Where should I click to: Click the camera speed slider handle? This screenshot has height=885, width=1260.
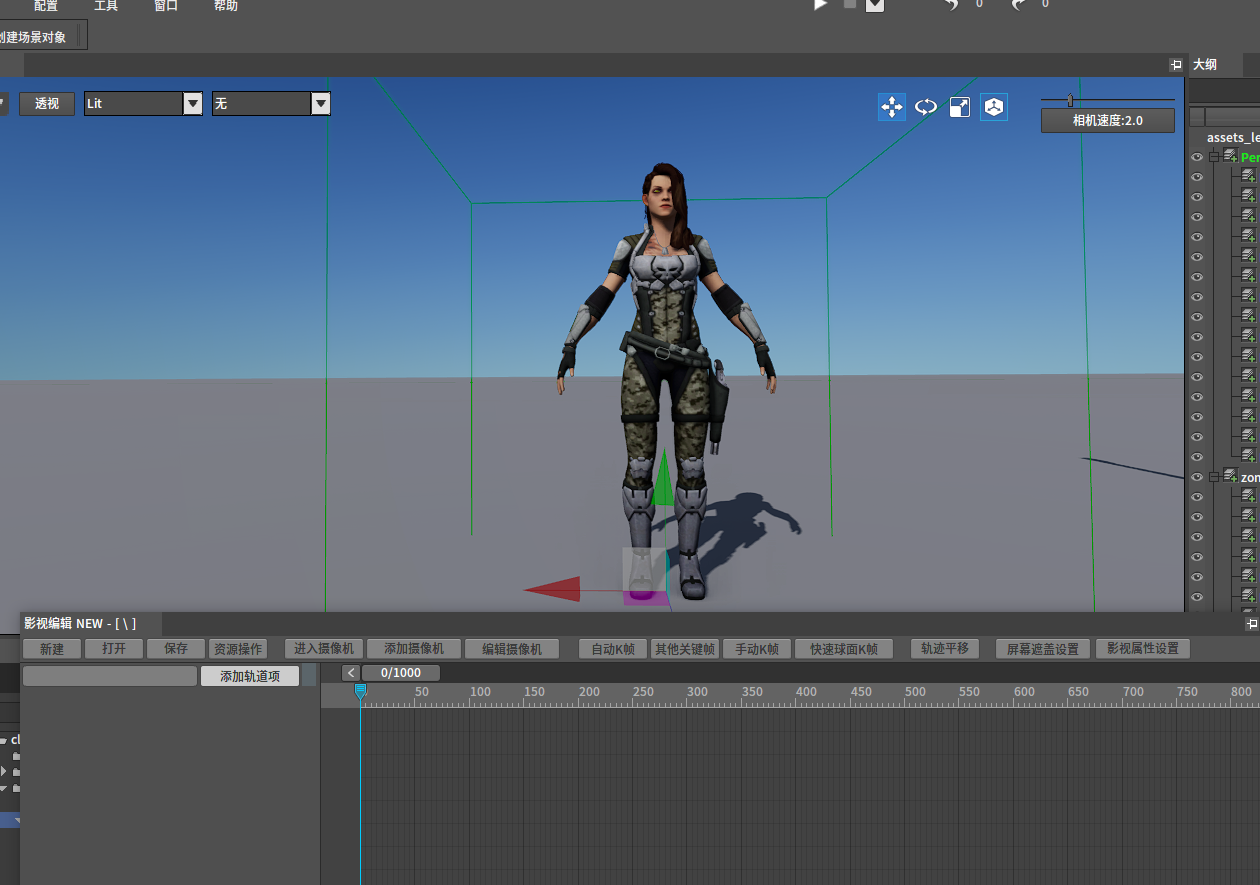pos(1069,100)
